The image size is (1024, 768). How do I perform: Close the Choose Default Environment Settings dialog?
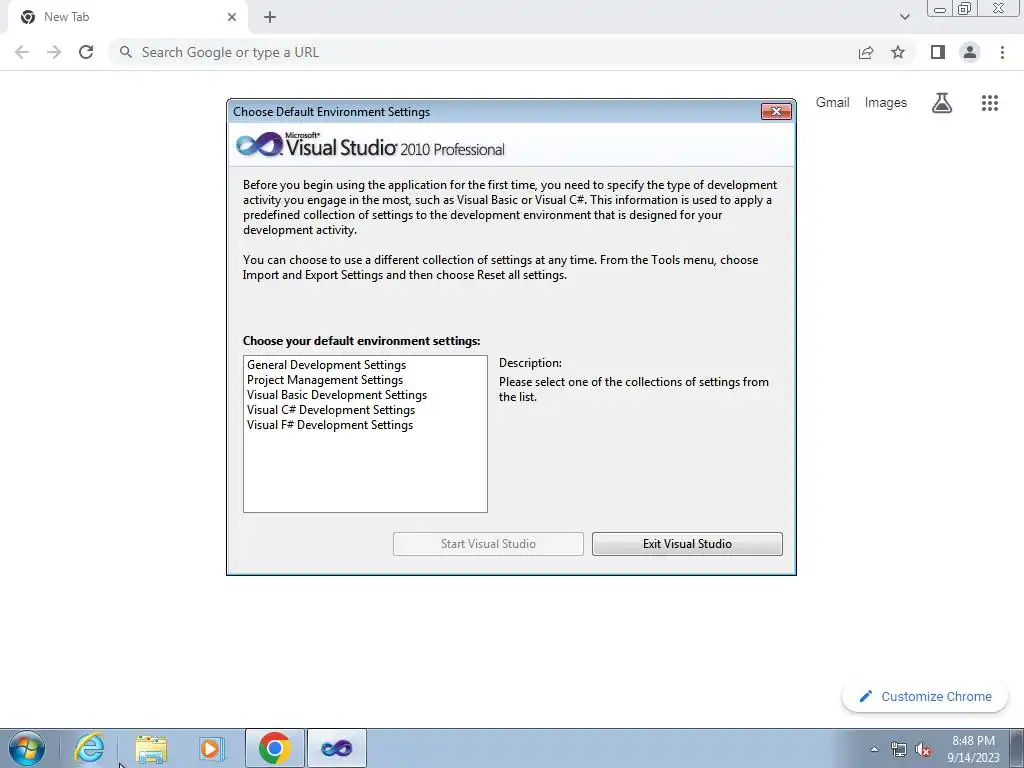tap(776, 112)
